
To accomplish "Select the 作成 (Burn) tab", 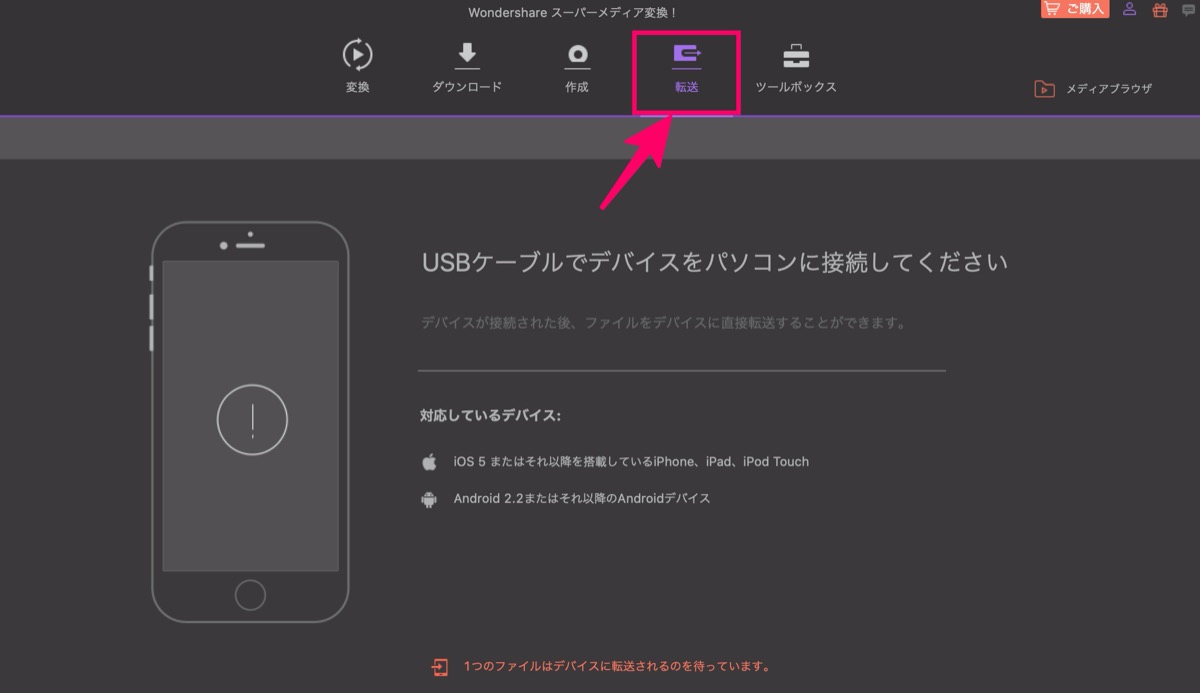I will tap(577, 67).
